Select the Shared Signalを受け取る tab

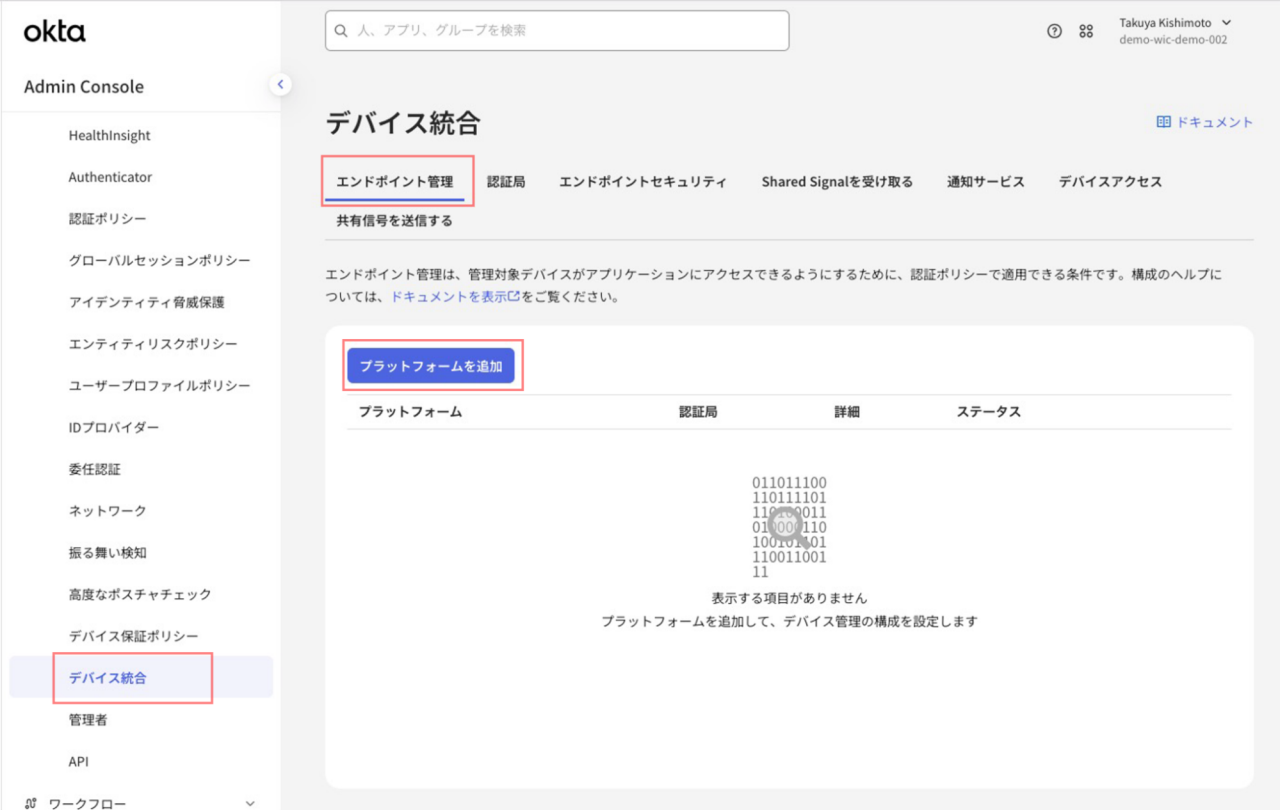pos(837,182)
